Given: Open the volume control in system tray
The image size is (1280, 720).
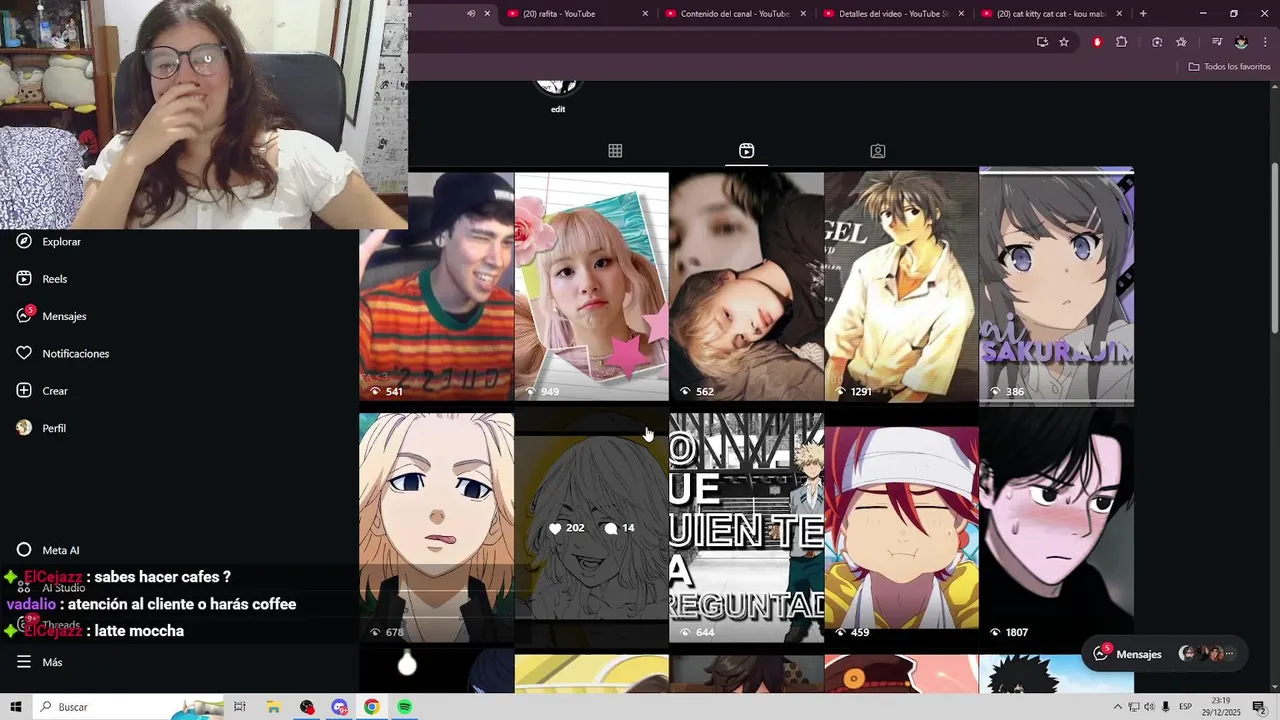Looking at the screenshot, I should tap(1149, 707).
